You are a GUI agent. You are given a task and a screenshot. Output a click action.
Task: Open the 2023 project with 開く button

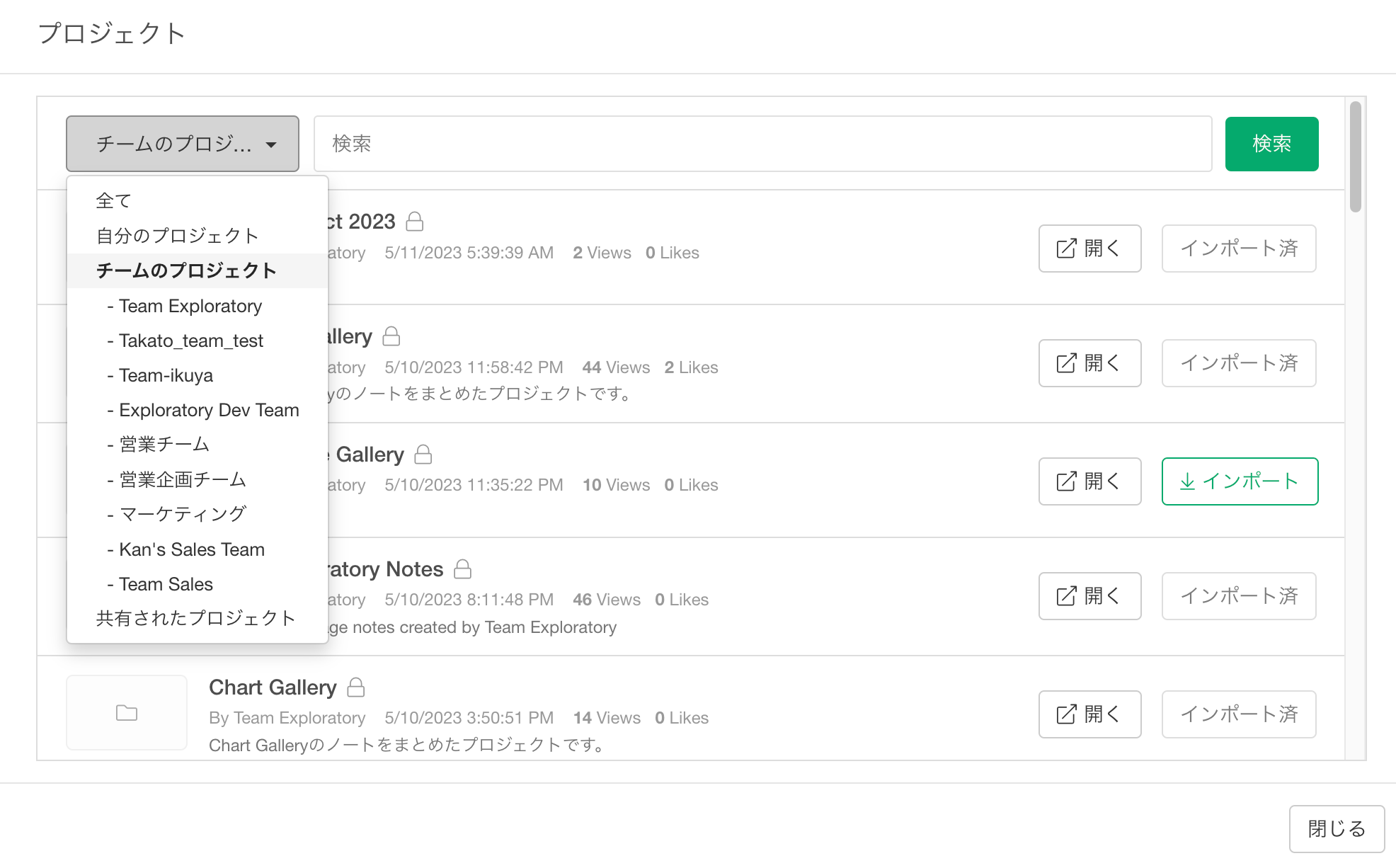(1089, 249)
